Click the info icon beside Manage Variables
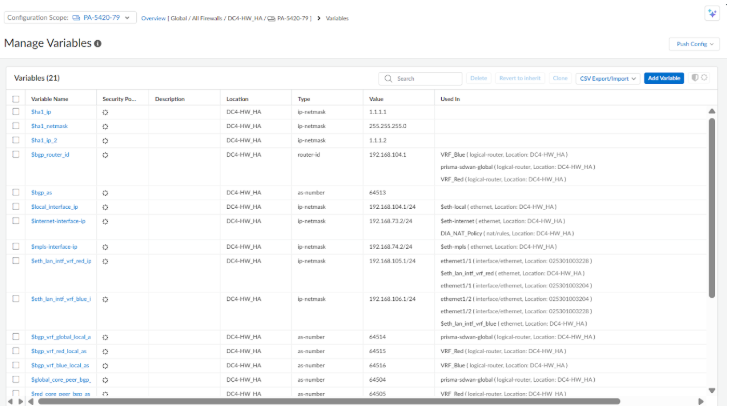 98,44
